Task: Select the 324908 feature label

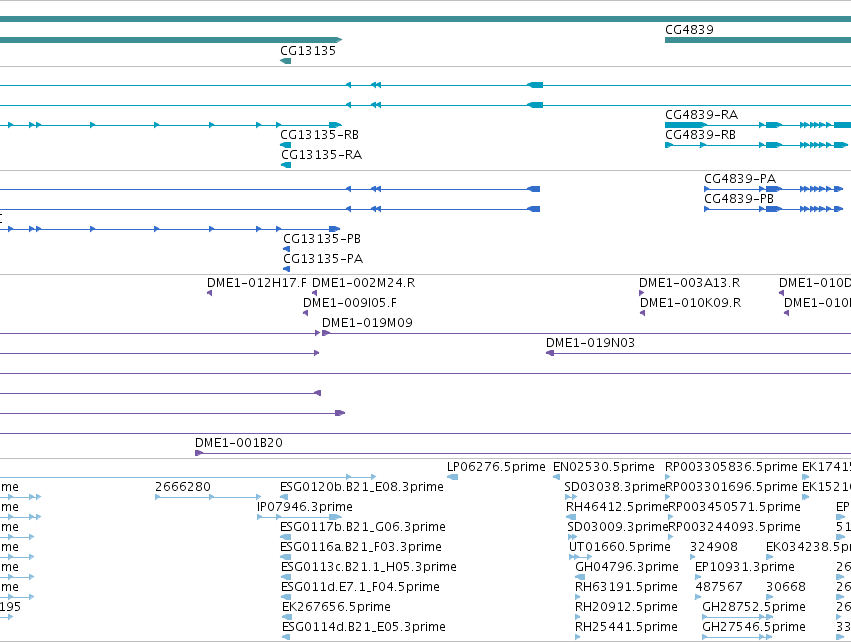Action: tap(714, 548)
